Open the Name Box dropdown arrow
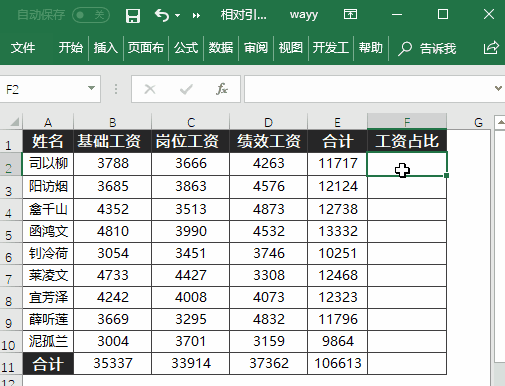The height and width of the screenshot is (386, 505). pos(91,88)
